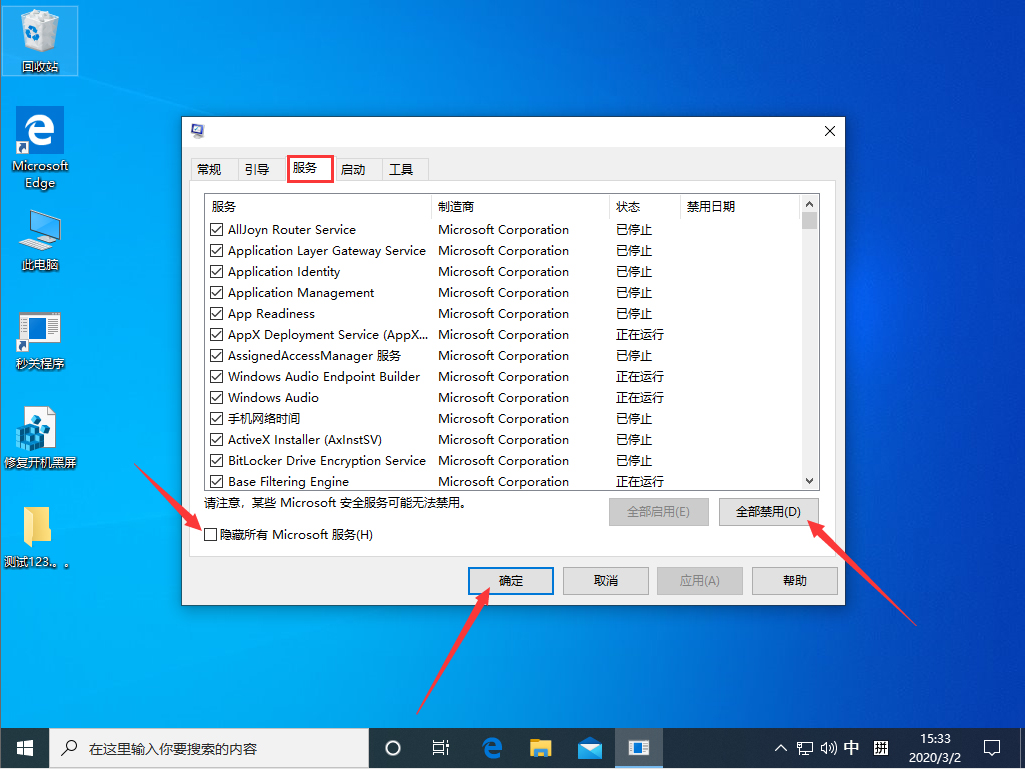Open the 测试123 folder on the desktop

(39, 525)
